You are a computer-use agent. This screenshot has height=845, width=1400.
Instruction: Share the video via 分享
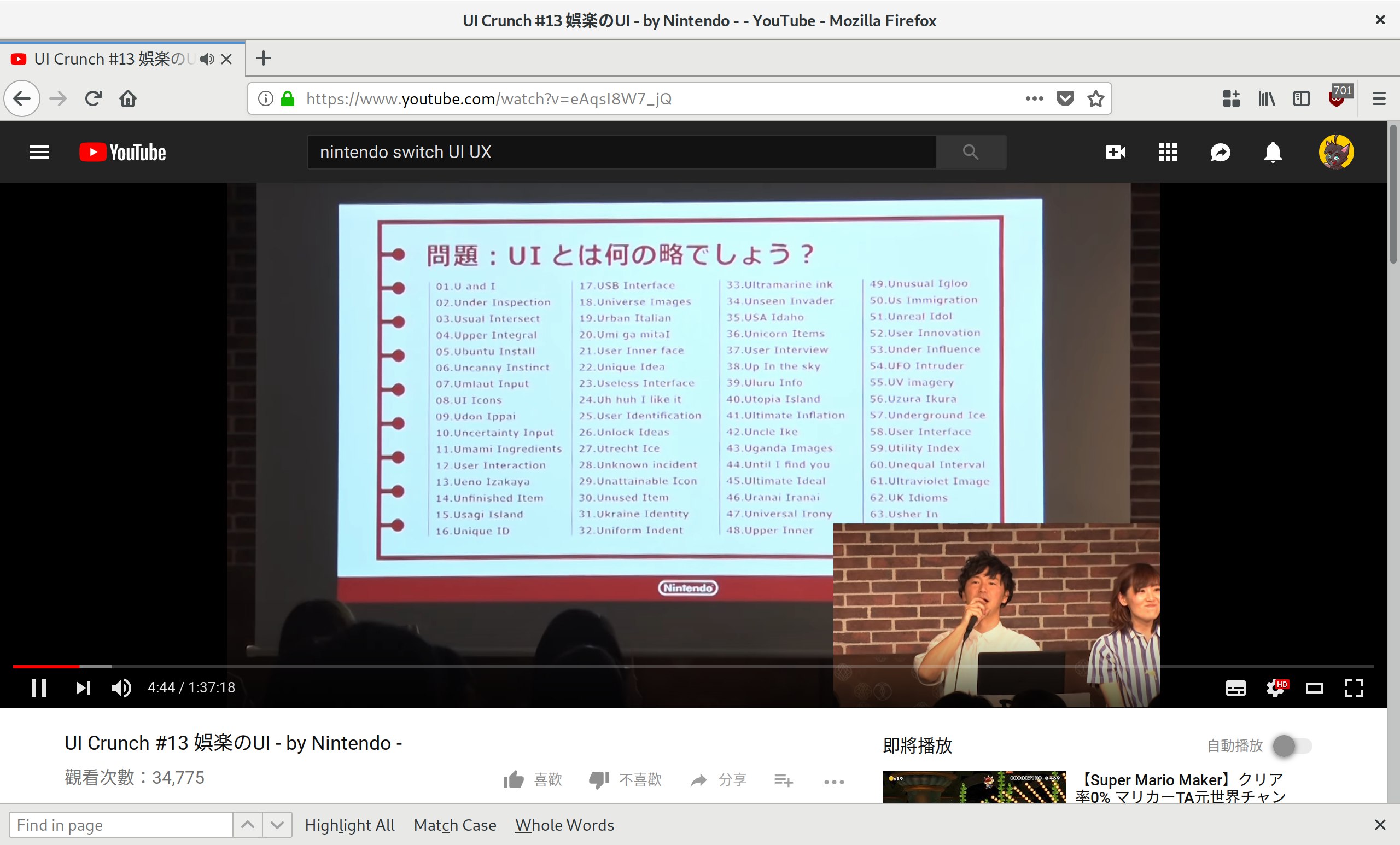(x=718, y=780)
